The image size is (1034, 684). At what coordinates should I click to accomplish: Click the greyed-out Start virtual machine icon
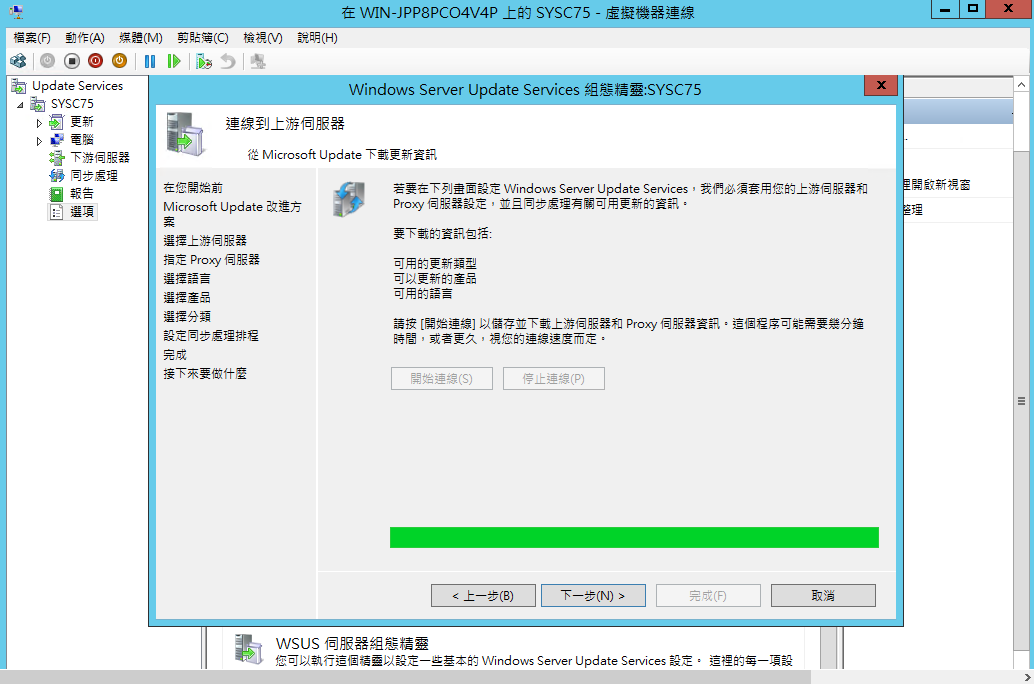click(47, 61)
